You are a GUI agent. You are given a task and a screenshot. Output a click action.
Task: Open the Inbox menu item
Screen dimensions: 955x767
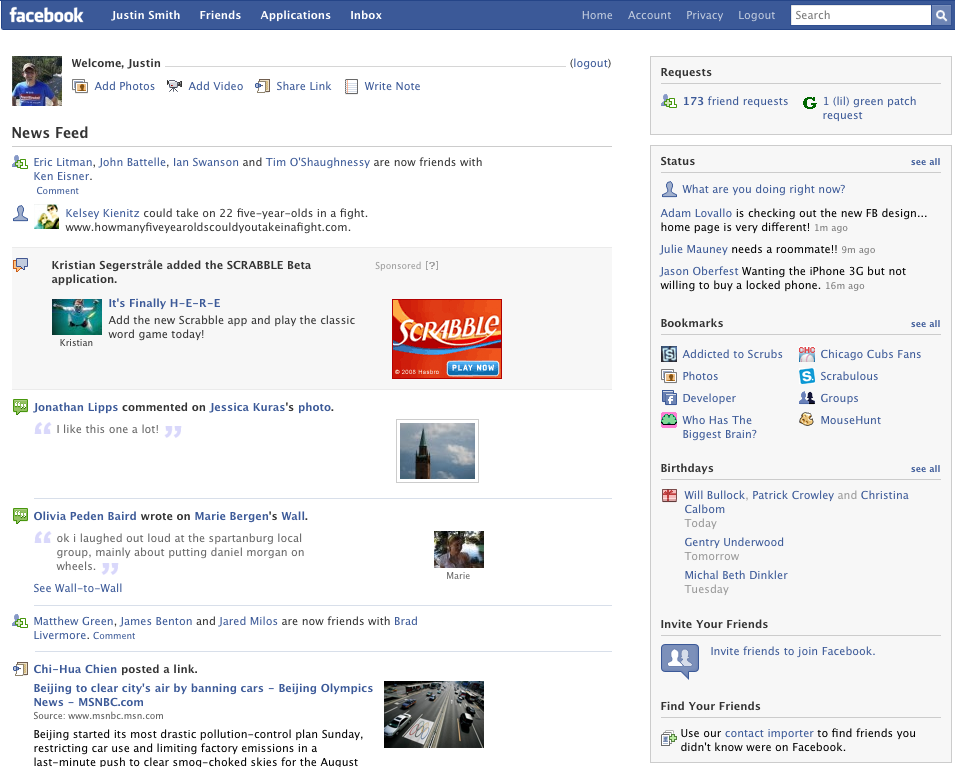tap(365, 15)
